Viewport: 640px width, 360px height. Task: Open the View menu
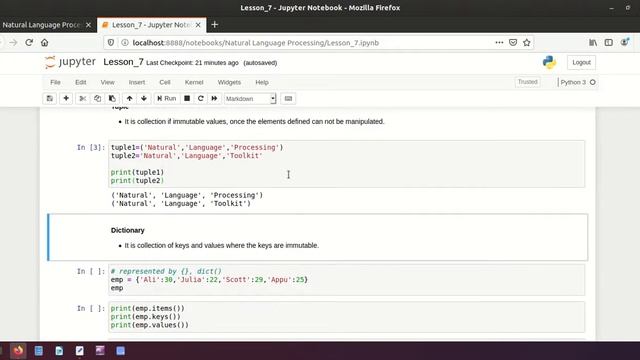pyautogui.click(x=107, y=82)
